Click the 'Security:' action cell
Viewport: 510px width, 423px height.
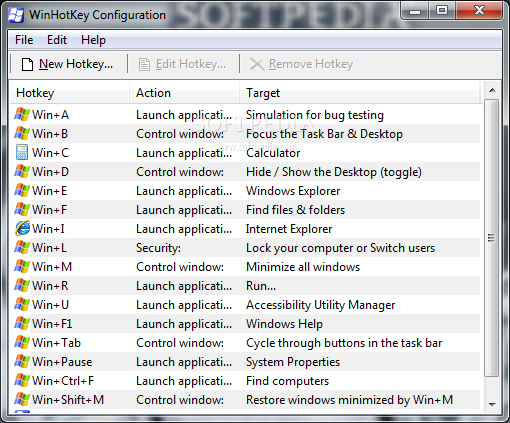[x=158, y=248]
